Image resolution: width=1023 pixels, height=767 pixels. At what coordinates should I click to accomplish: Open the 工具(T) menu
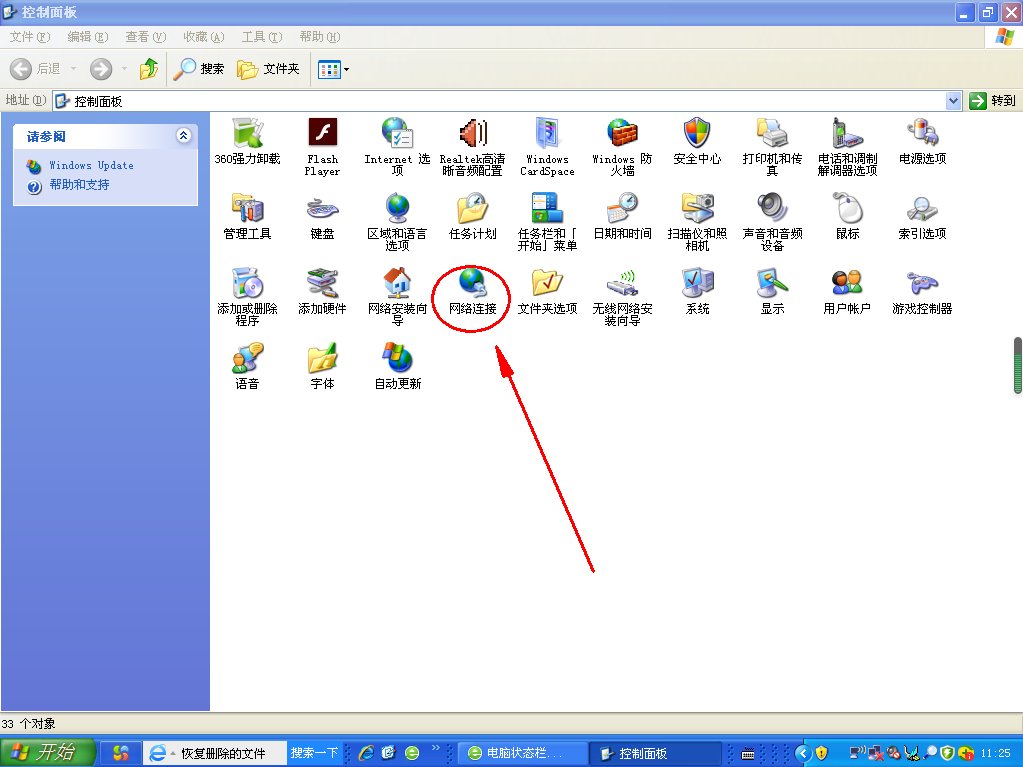260,37
